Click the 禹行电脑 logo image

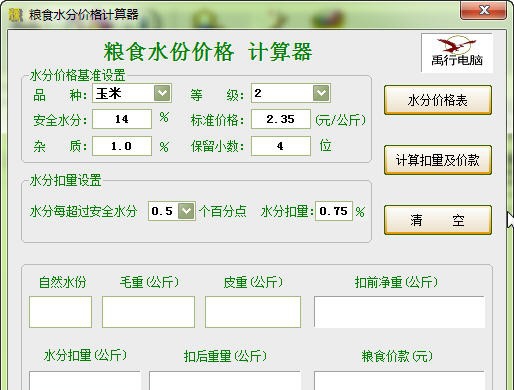click(457, 53)
